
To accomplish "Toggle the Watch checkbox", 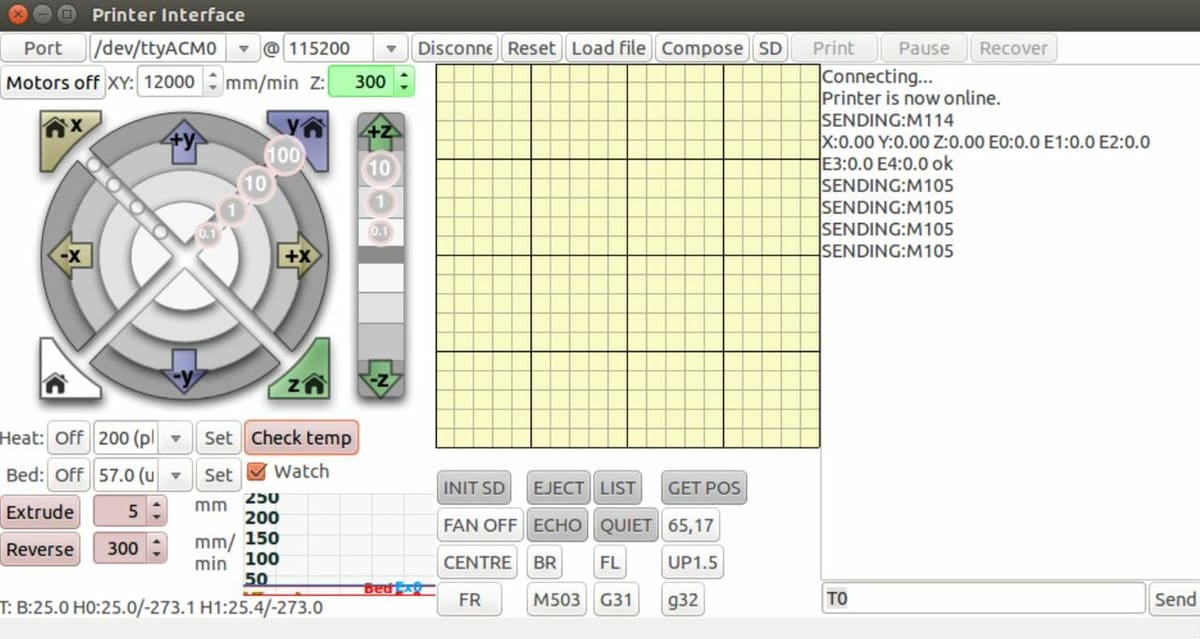I will point(256,471).
